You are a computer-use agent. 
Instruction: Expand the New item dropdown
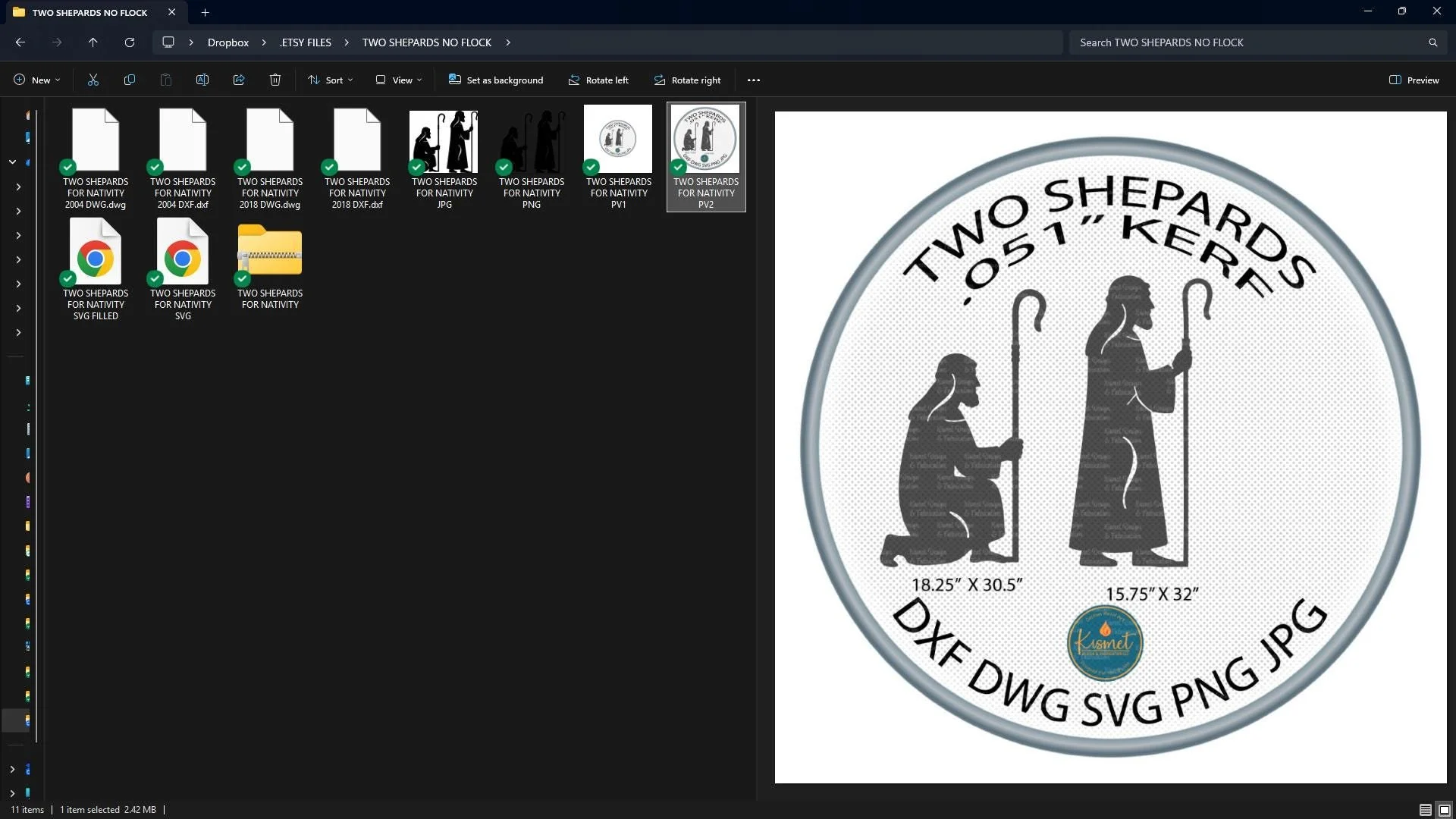click(x=36, y=80)
